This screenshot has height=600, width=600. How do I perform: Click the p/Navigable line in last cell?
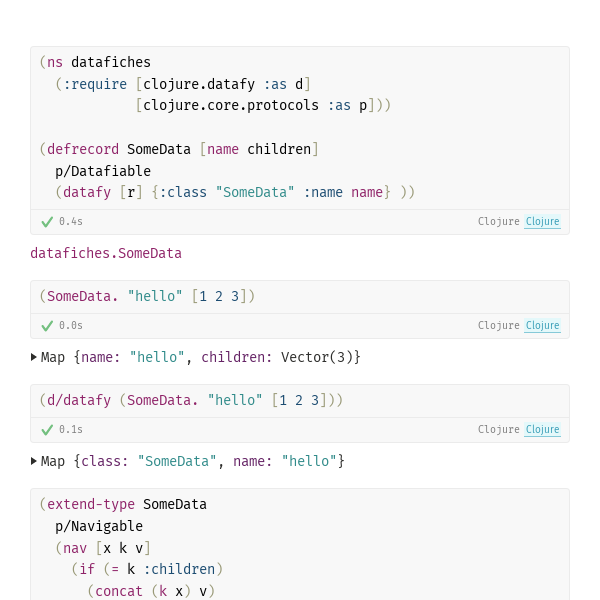point(99,527)
